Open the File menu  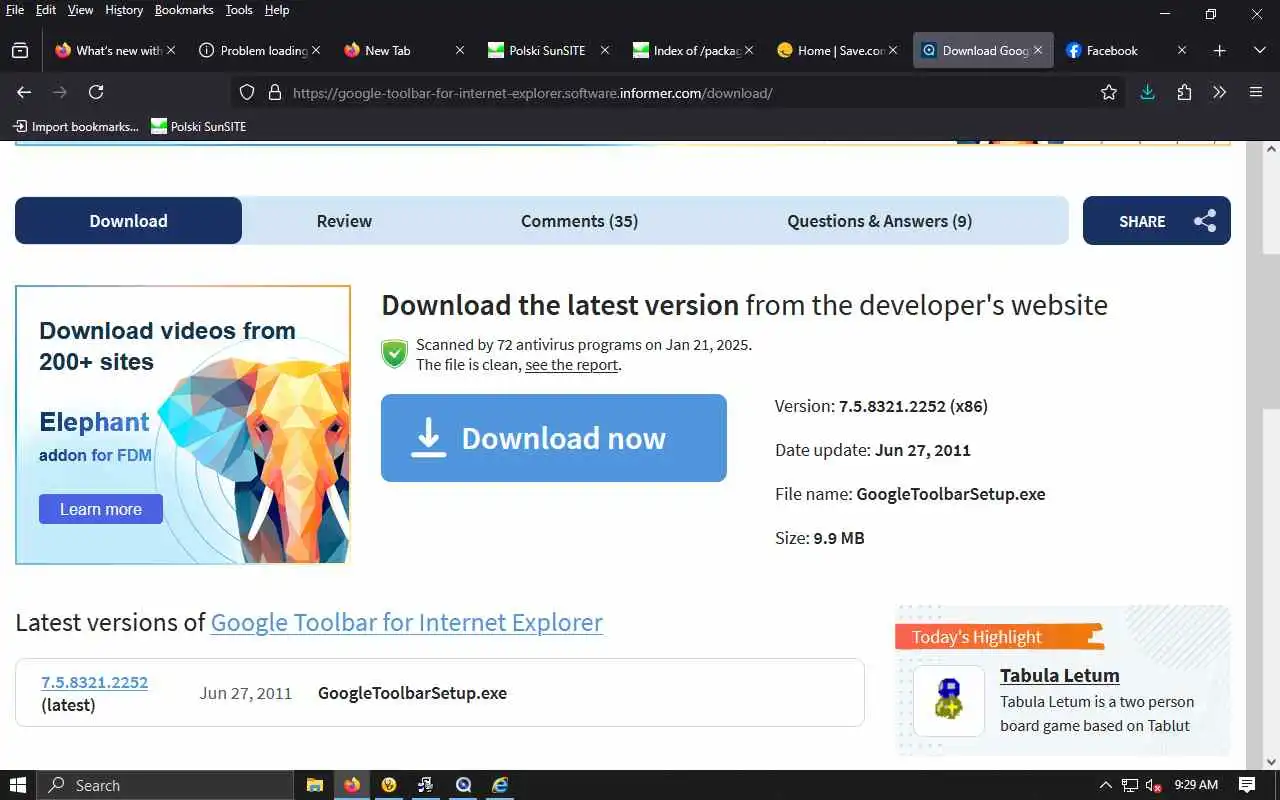[x=15, y=10]
